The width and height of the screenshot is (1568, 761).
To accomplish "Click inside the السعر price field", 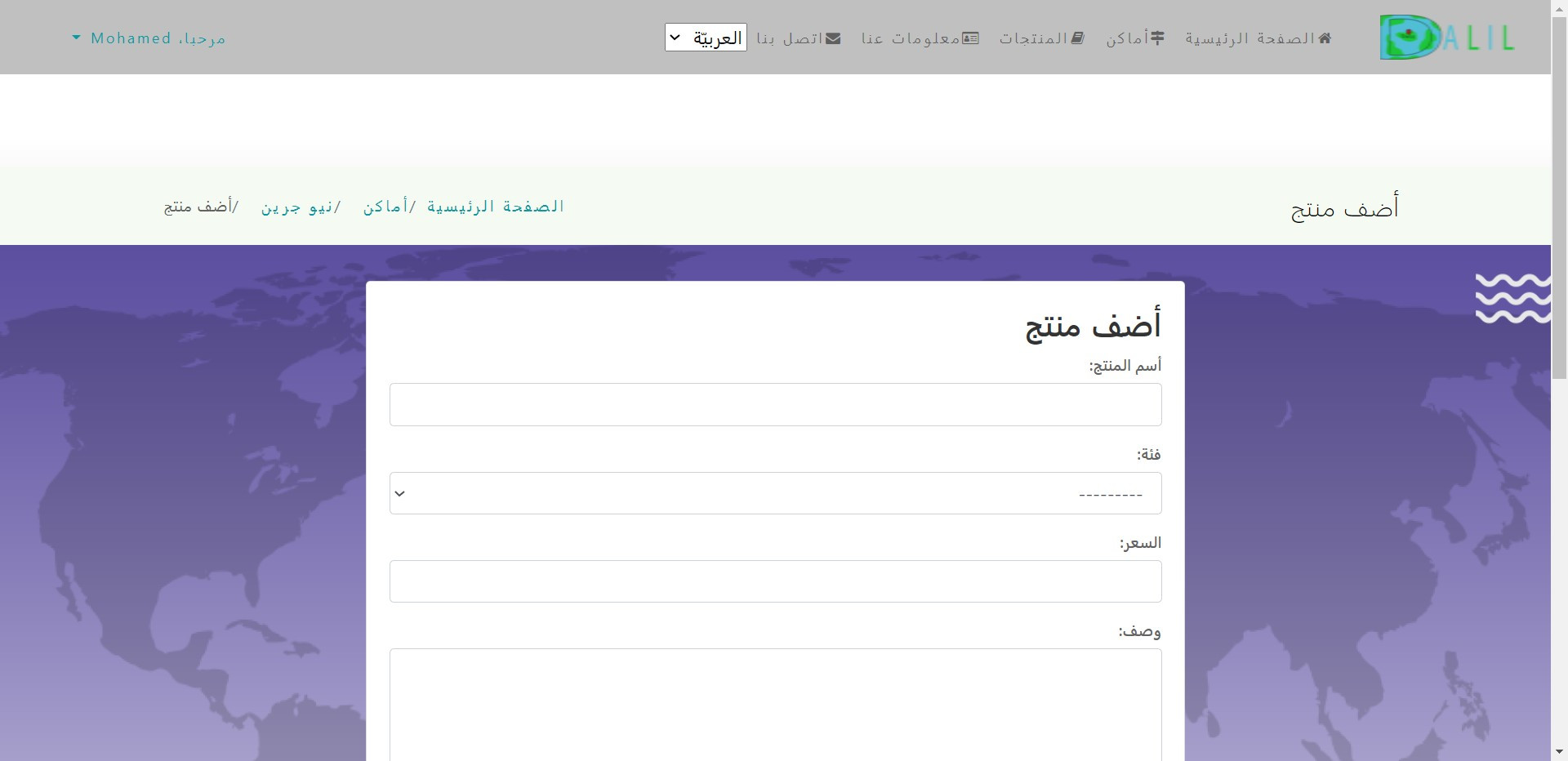I will 774,581.
